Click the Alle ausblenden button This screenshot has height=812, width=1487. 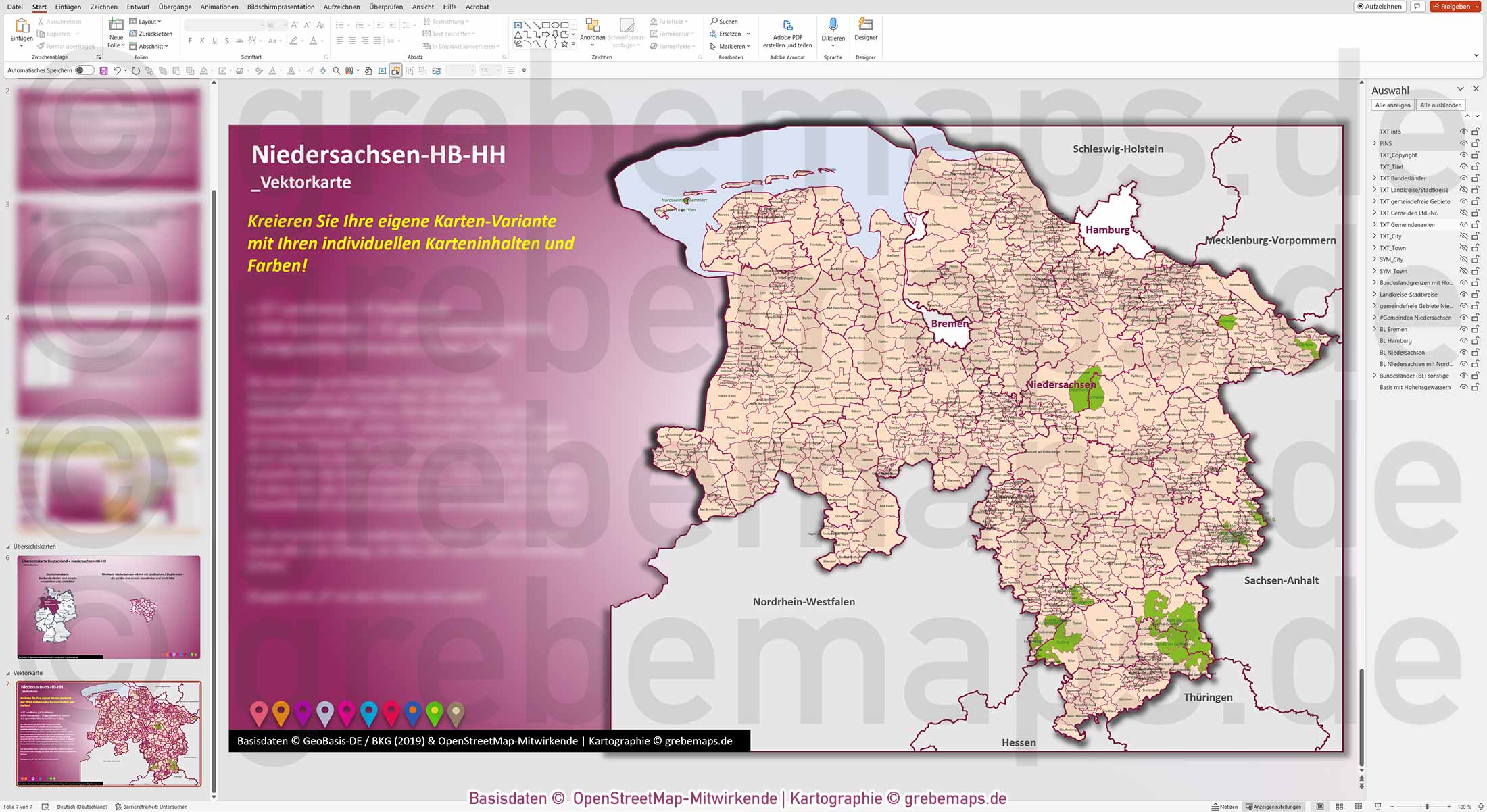(x=1440, y=105)
